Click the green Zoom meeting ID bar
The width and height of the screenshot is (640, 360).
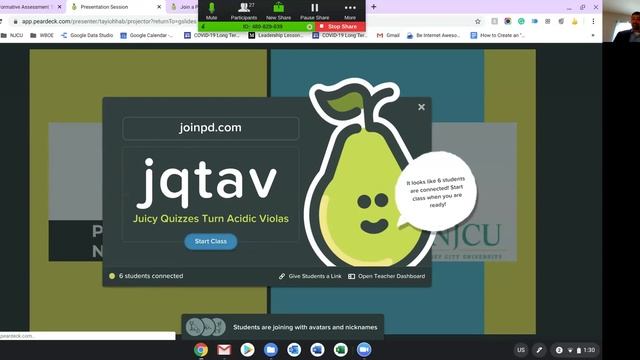tap(257, 27)
